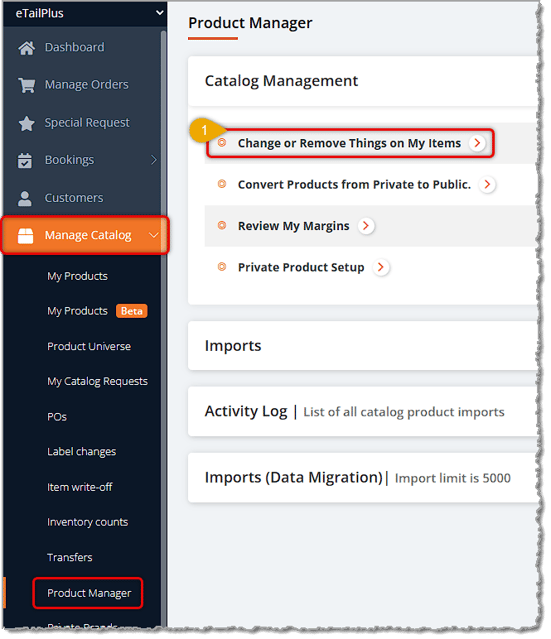This screenshot has width=551, height=639.
Task: Click the Manage Catalog box icon
Action: [x=25, y=236]
